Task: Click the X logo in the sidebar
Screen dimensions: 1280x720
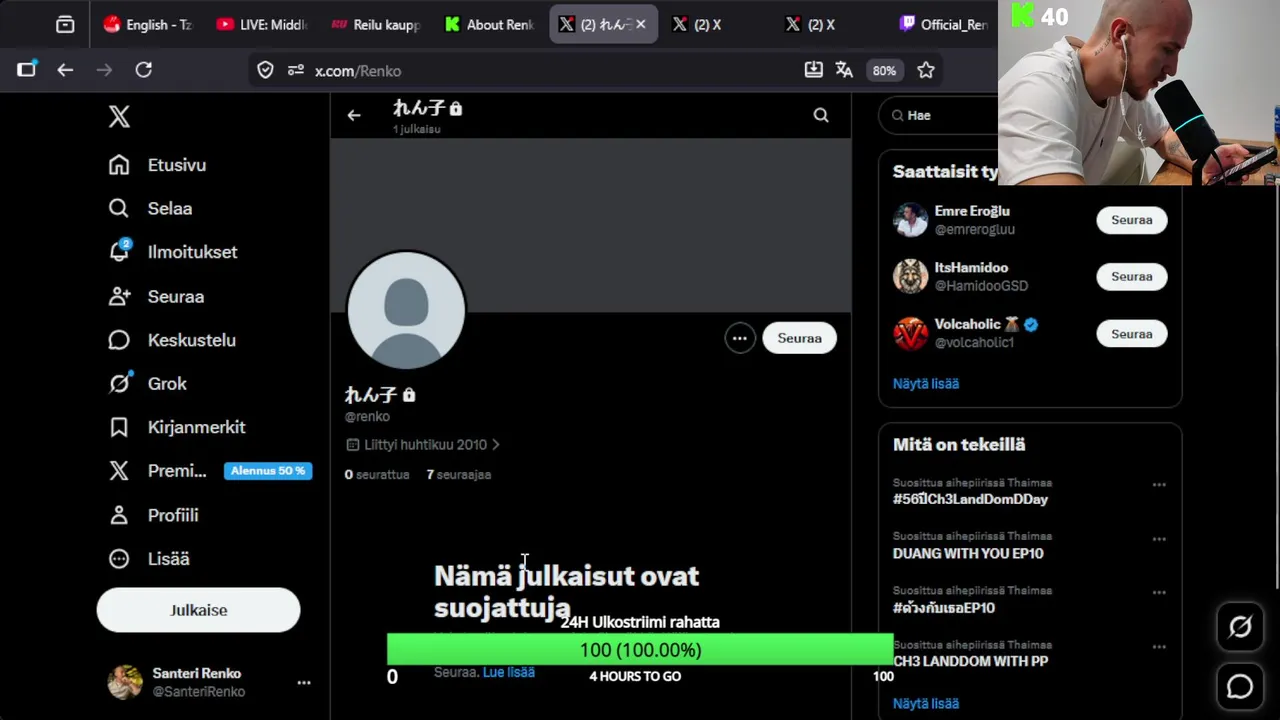Action: [x=119, y=117]
